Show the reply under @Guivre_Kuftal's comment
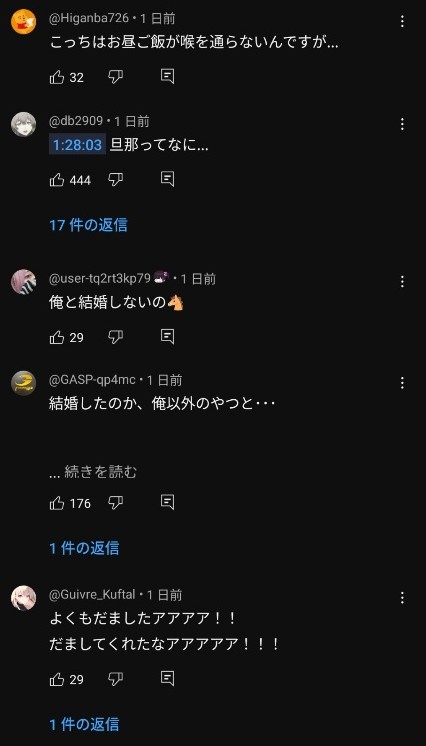This screenshot has width=426, height=746. 84,724
